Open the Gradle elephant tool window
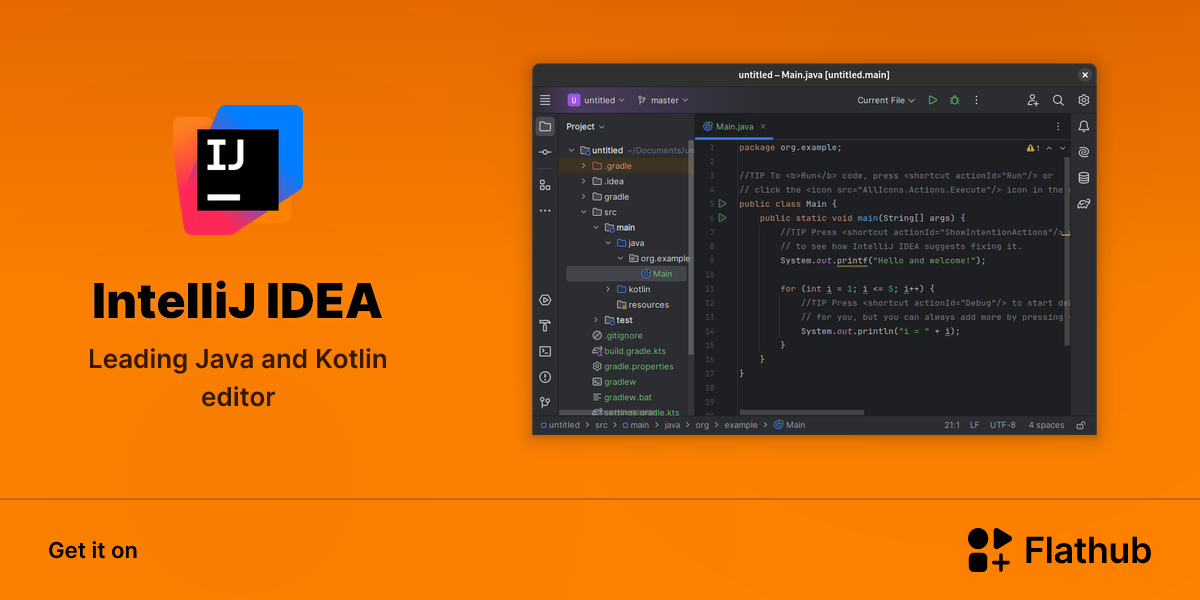The width and height of the screenshot is (1200, 600). pos(1084,204)
